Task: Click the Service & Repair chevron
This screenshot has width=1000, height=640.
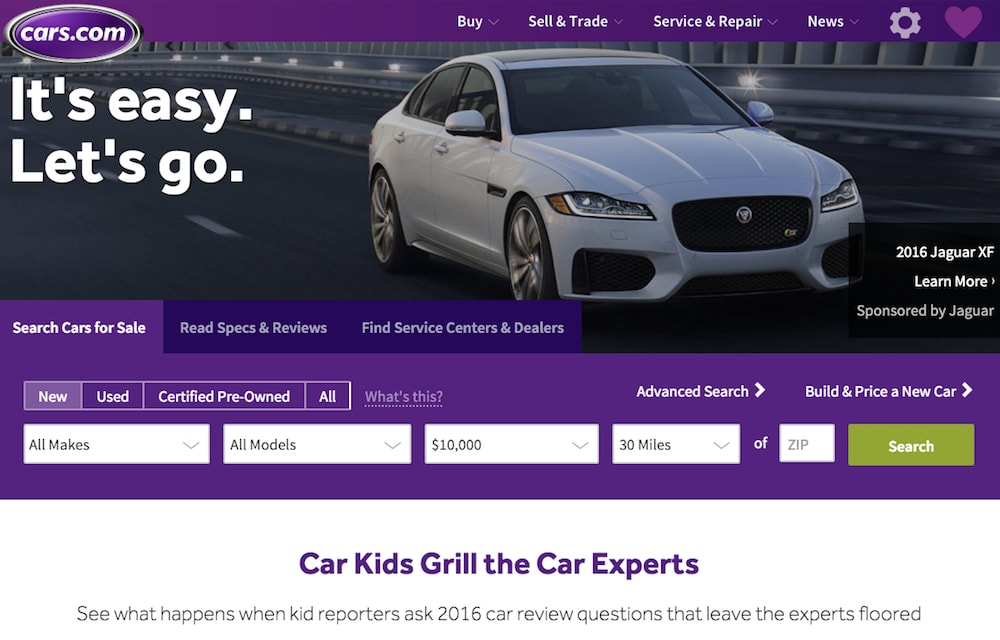Action: [x=773, y=22]
